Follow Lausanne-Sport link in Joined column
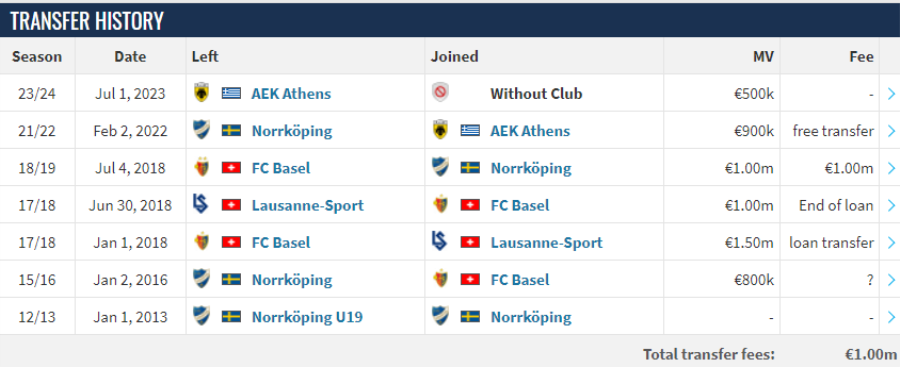The width and height of the screenshot is (900, 367). pos(546,242)
